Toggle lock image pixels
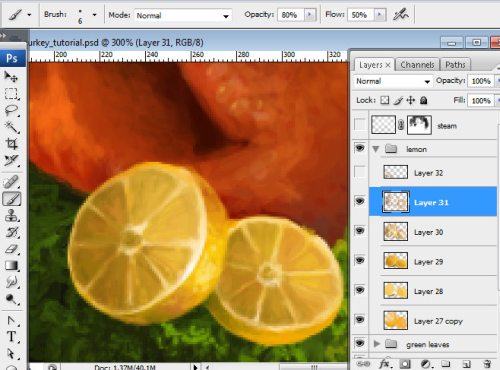Screen dimensions: 500x370 click(398, 100)
